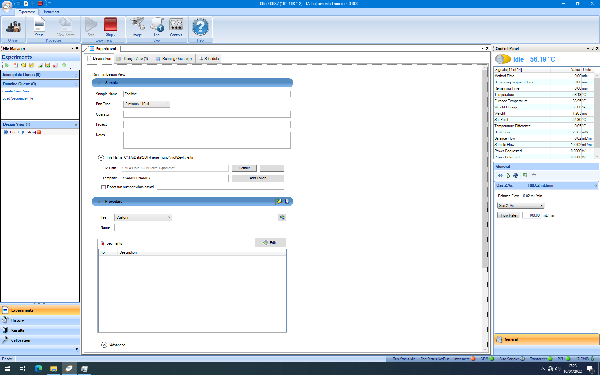Viewport: 600px width, 375px height.
Task: Switch to the second ribbon tab
Action: coord(51,12)
